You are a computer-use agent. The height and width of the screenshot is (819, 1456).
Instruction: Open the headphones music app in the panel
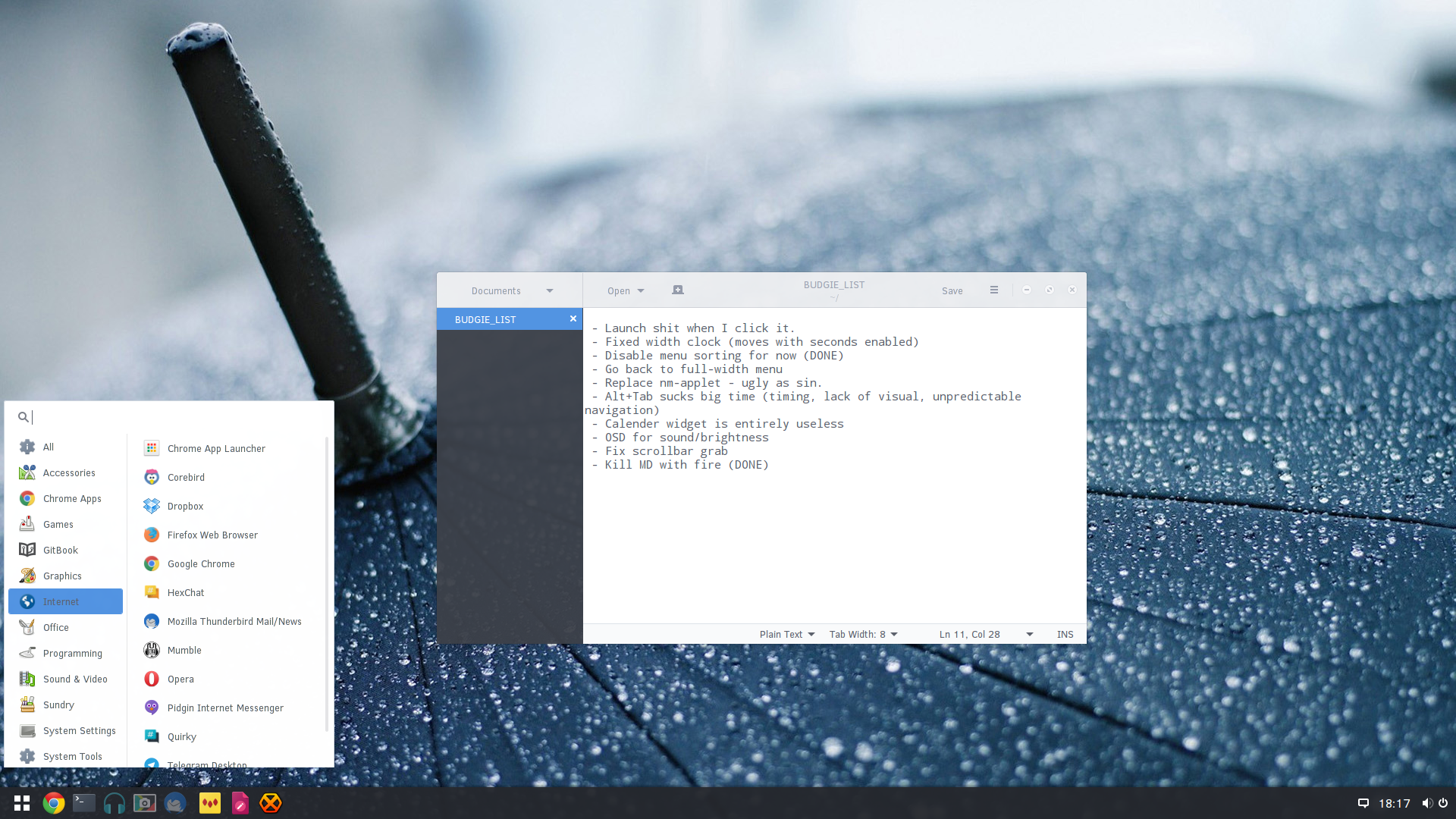point(115,803)
